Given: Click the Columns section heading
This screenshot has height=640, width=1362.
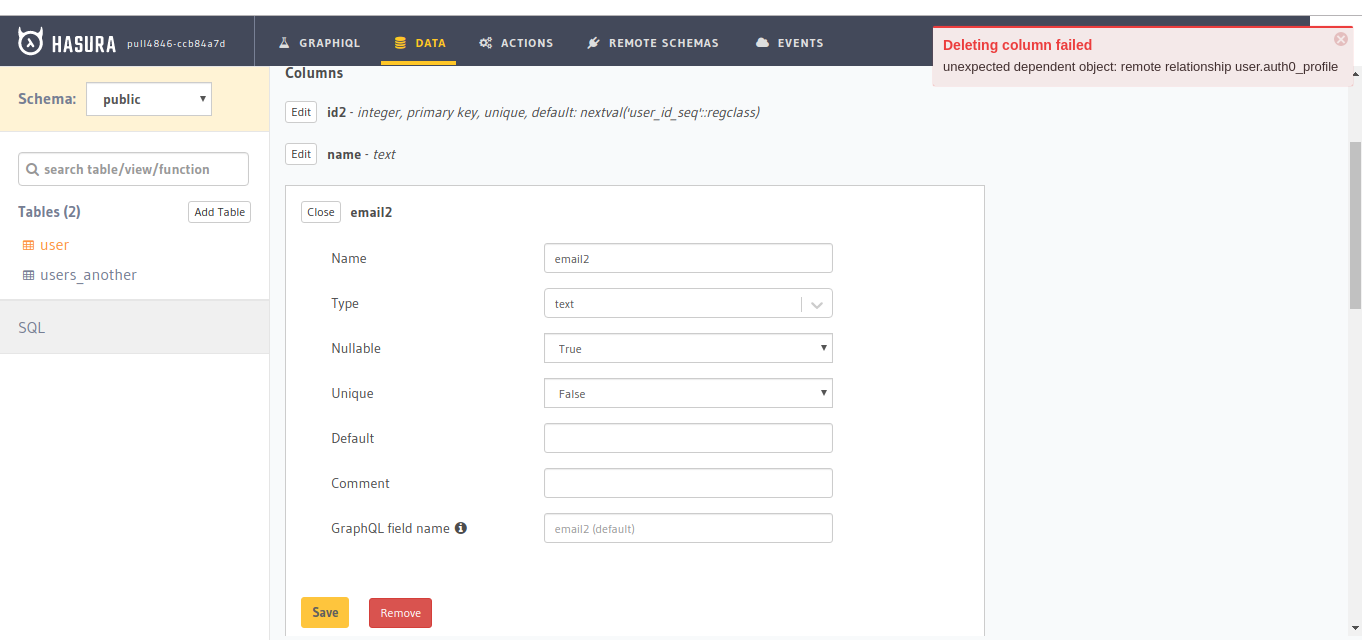Looking at the screenshot, I should click(x=314, y=73).
